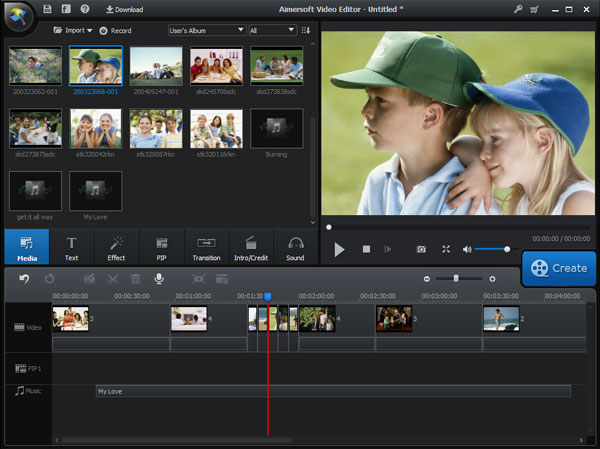Switch to the Transition tab
This screenshot has width=600, height=449.
point(206,246)
